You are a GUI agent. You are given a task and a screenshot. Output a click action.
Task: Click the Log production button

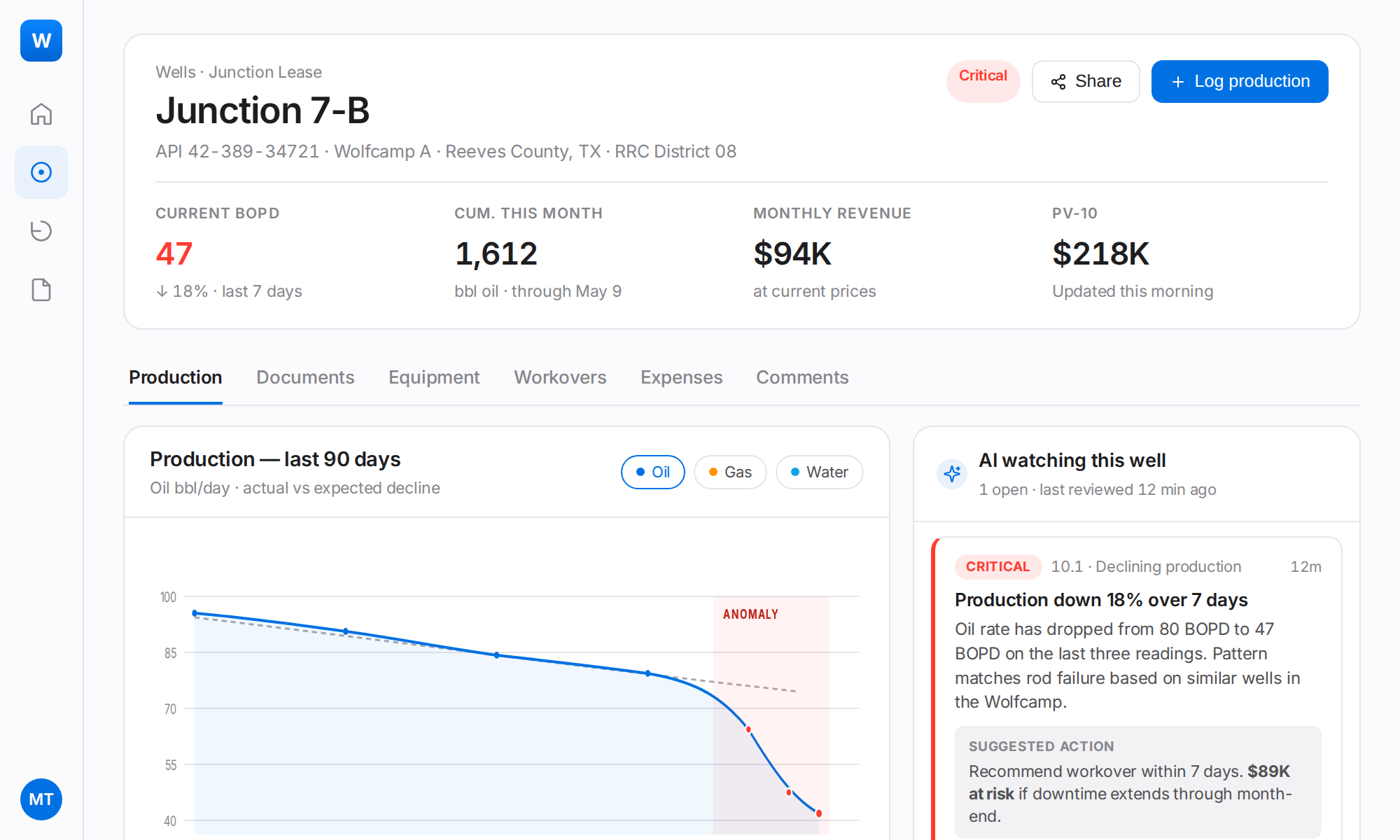point(1240,81)
